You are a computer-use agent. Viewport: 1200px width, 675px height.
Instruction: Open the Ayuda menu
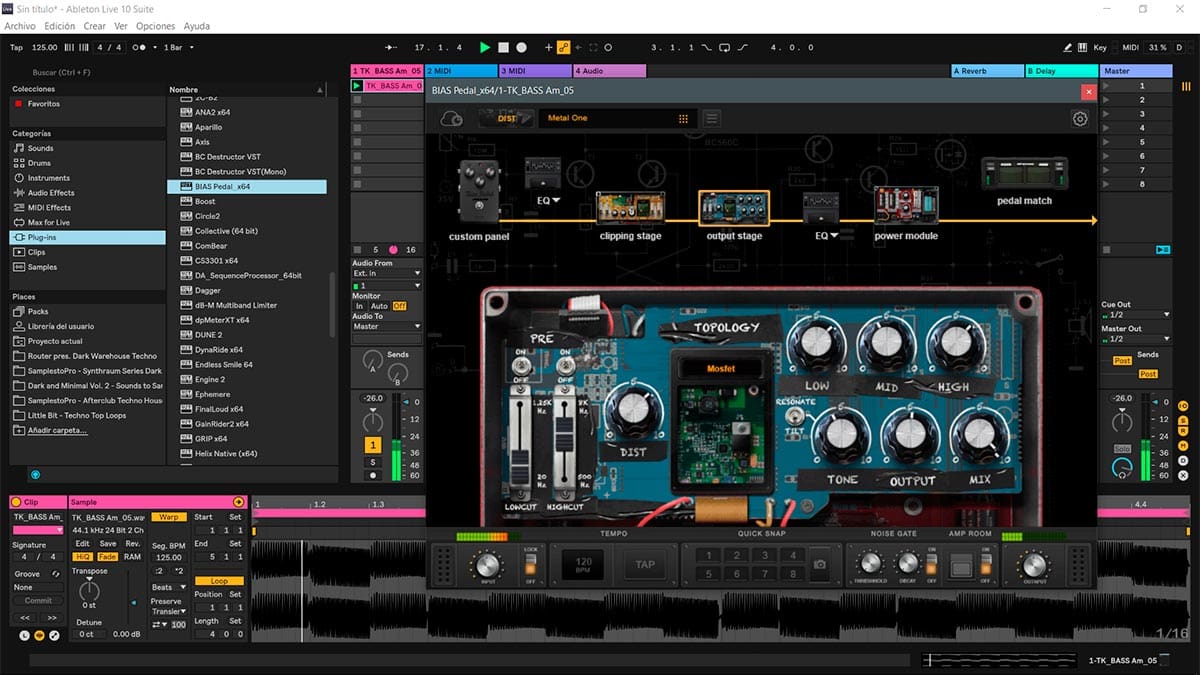click(197, 26)
